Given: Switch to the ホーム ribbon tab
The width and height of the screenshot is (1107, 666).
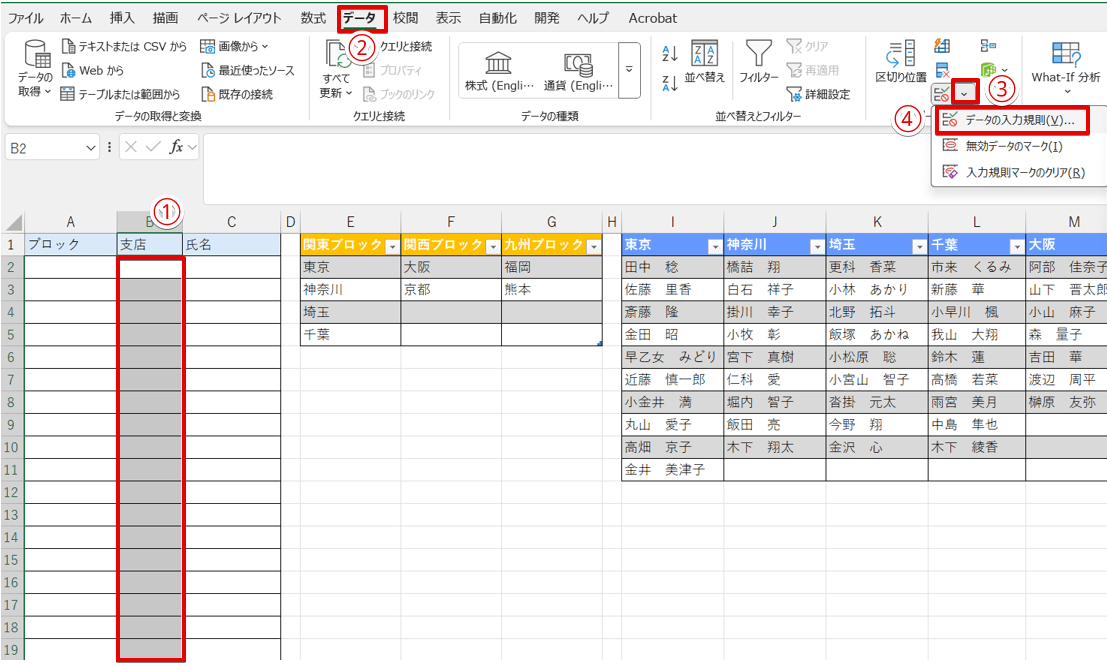Looking at the screenshot, I should tap(74, 17).
